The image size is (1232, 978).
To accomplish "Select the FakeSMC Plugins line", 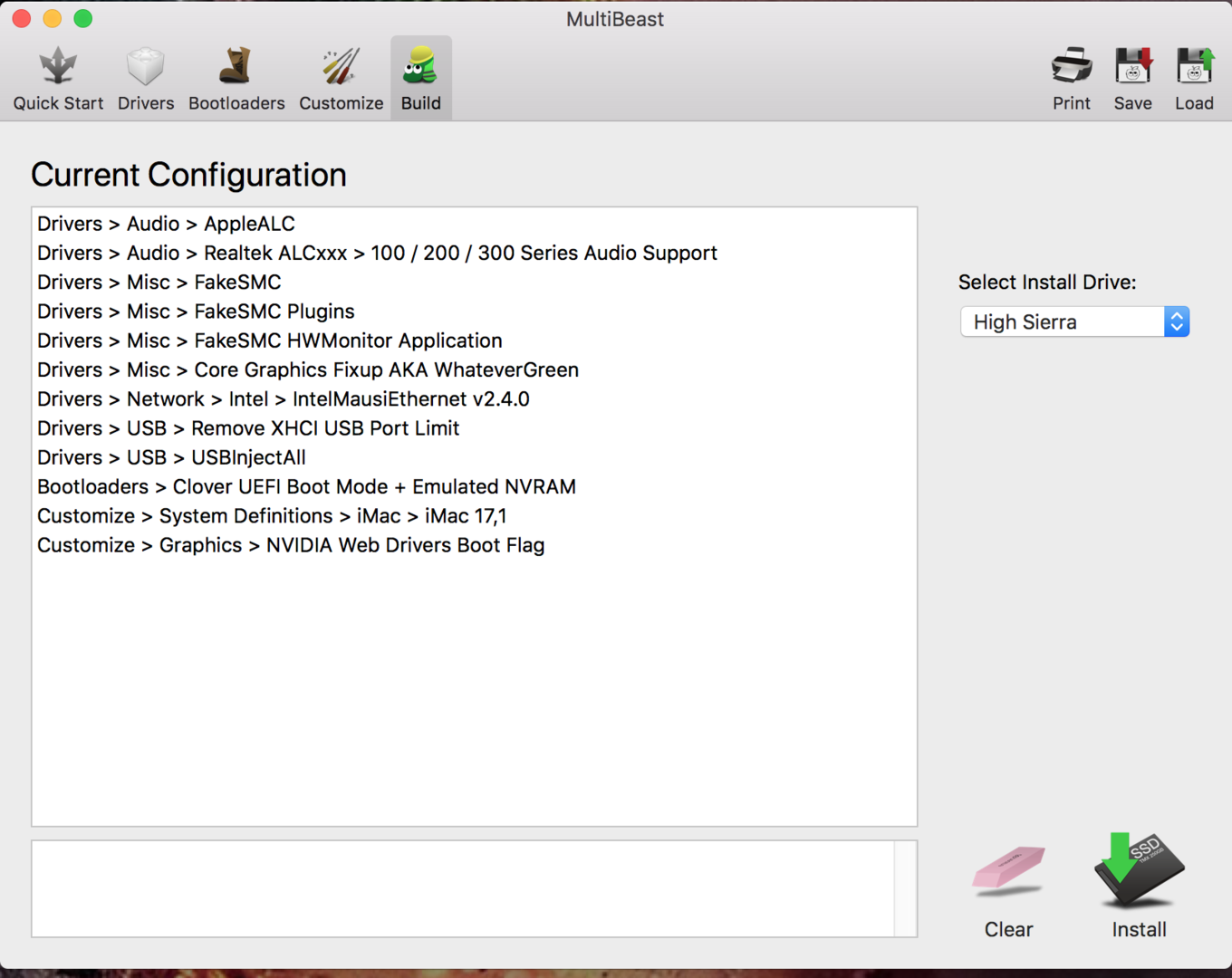I will [x=196, y=312].
